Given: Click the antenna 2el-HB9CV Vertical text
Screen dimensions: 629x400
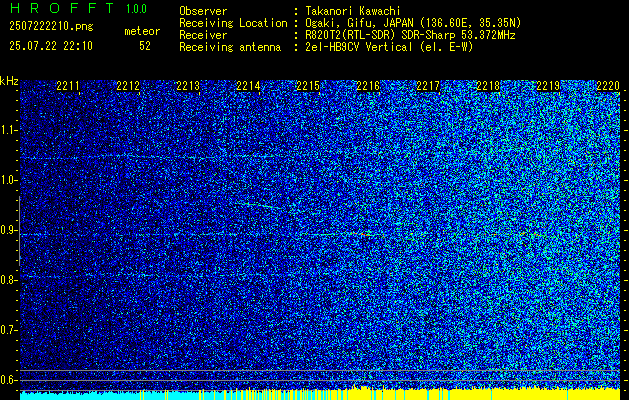Looking at the screenshot, I should (x=389, y=47).
